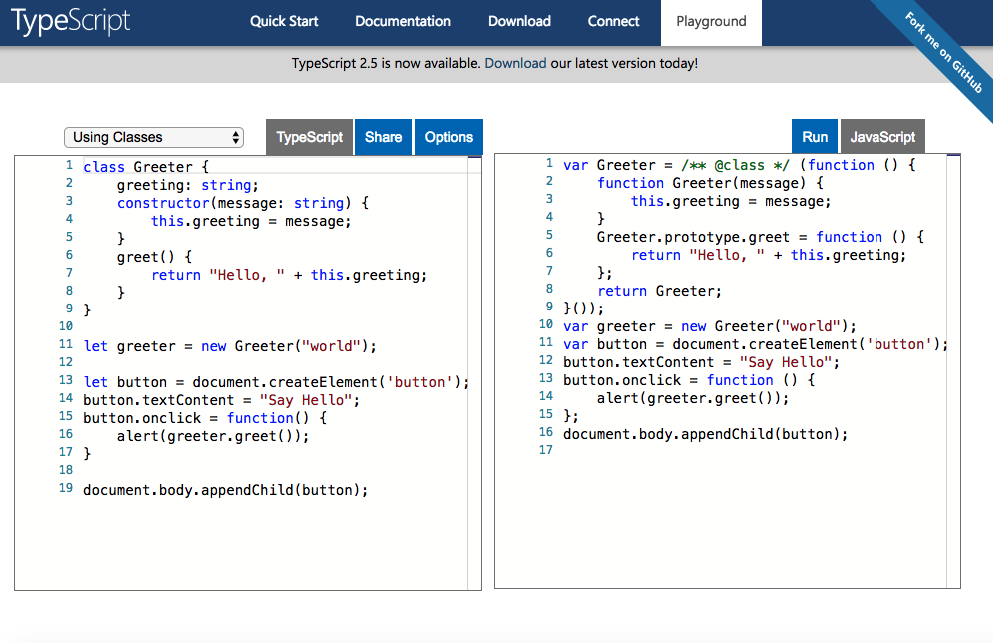
Task: Go to the Download page
Action: [x=519, y=22]
